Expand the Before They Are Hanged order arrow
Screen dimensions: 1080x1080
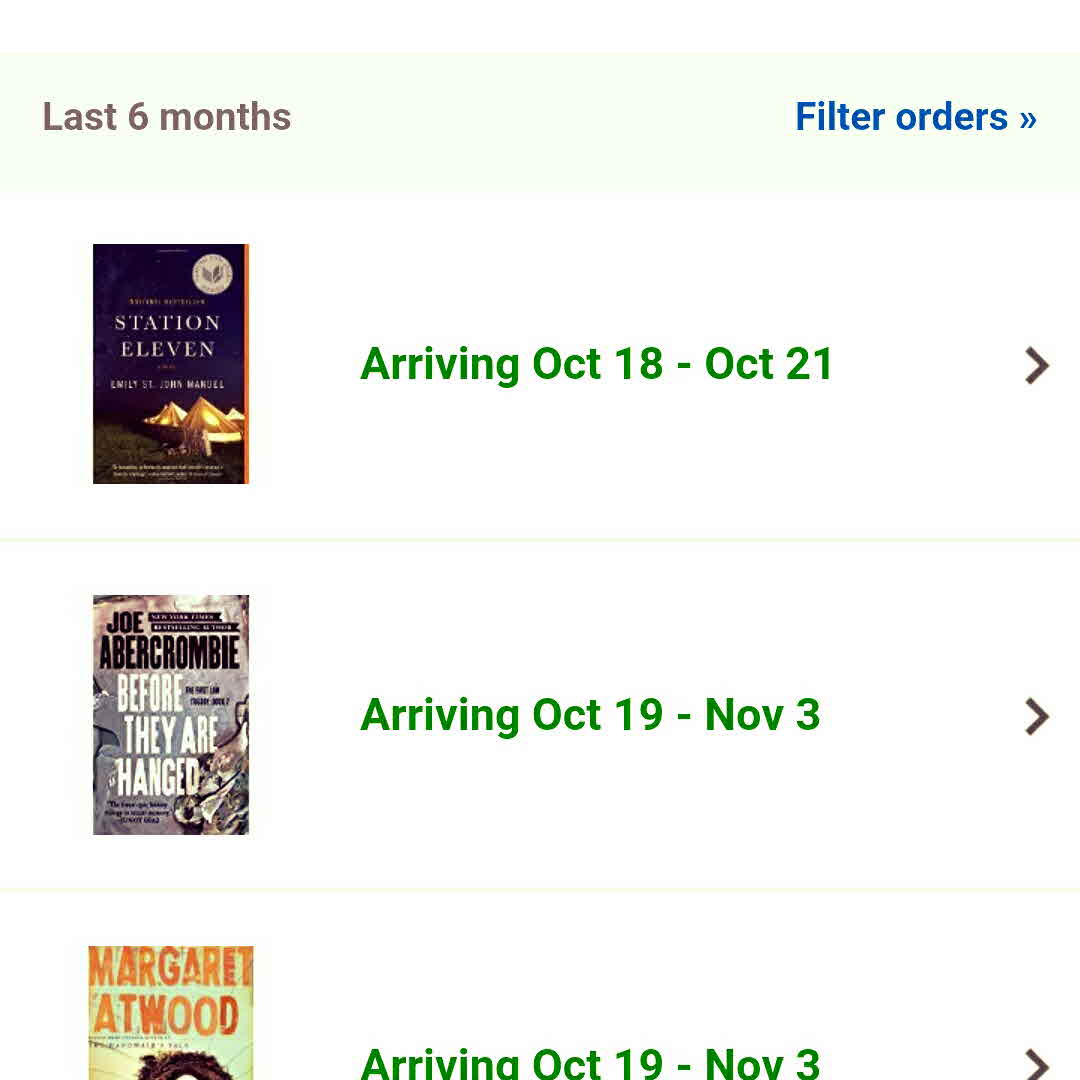[x=1036, y=716]
